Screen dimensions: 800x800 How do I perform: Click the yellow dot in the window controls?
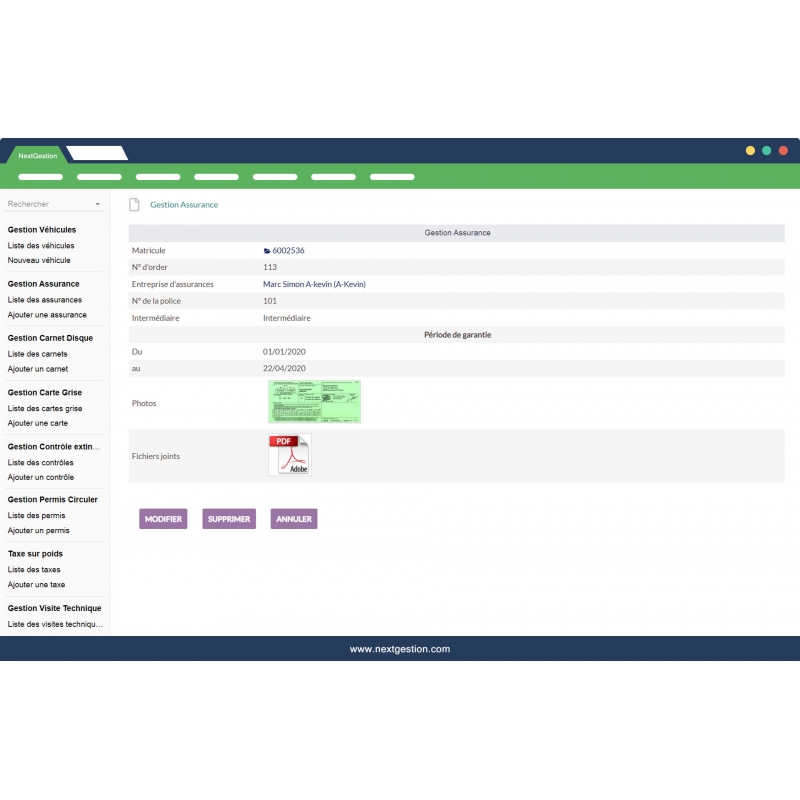point(750,150)
